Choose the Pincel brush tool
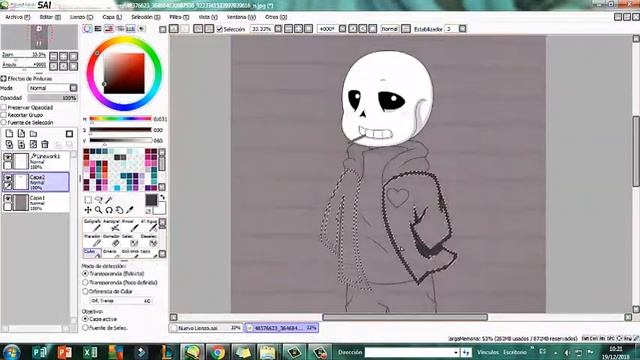 point(130,226)
